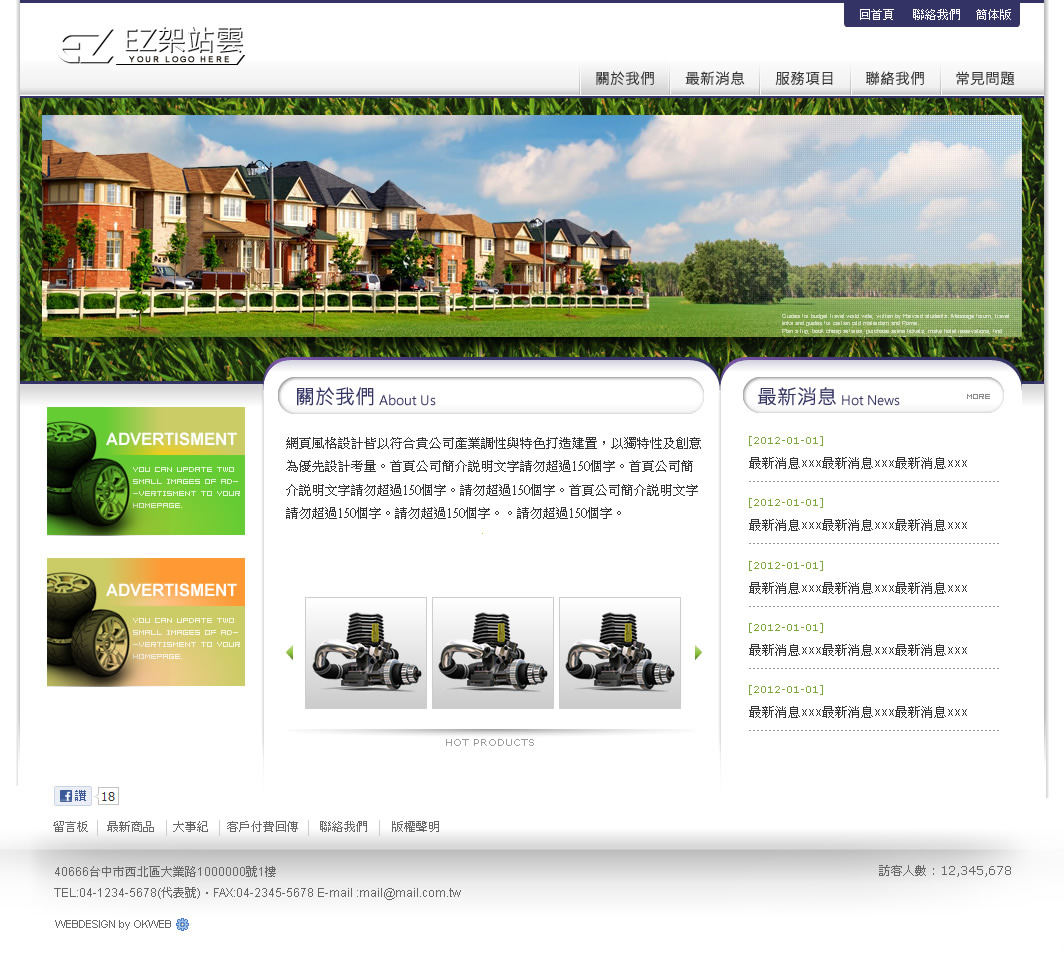Select the third engine product thumbnail
This screenshot has width=1064, height=955.
coord(620,653)
